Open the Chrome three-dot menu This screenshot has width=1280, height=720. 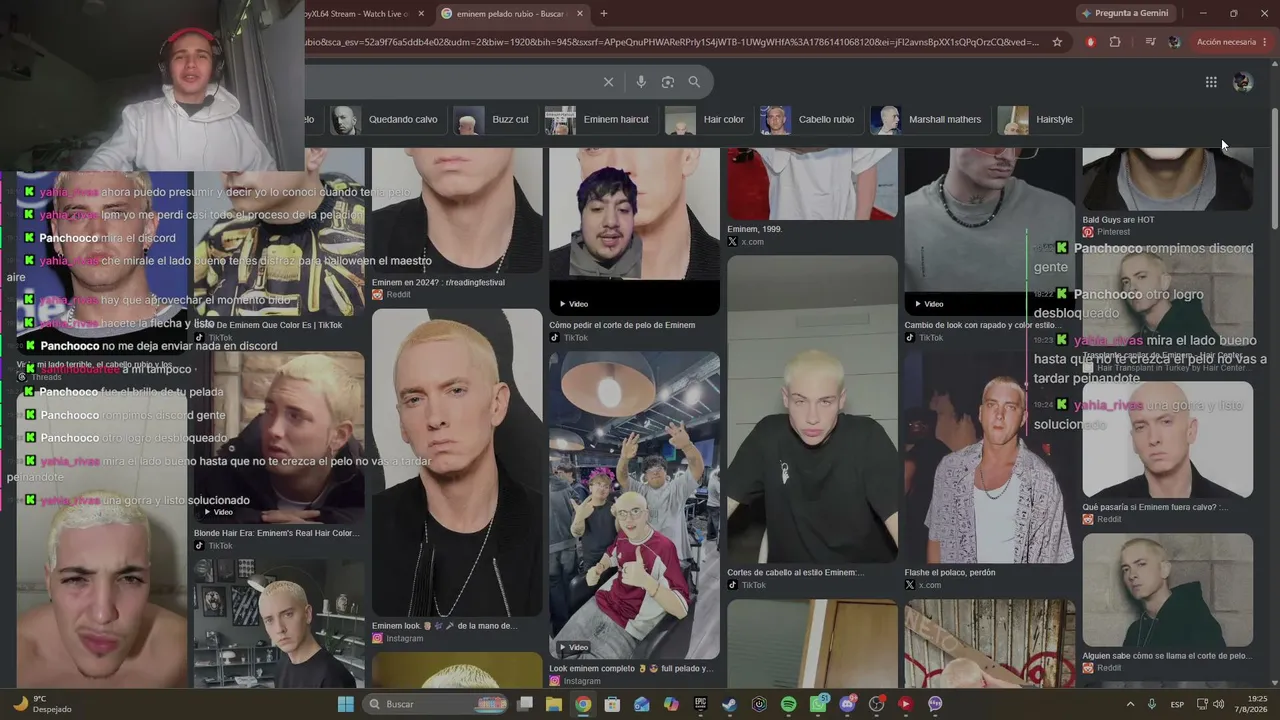[1265, 42]
